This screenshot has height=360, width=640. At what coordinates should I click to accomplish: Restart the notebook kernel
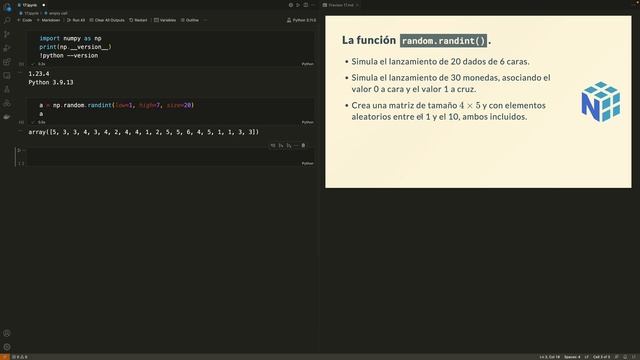tap(138, 20)
